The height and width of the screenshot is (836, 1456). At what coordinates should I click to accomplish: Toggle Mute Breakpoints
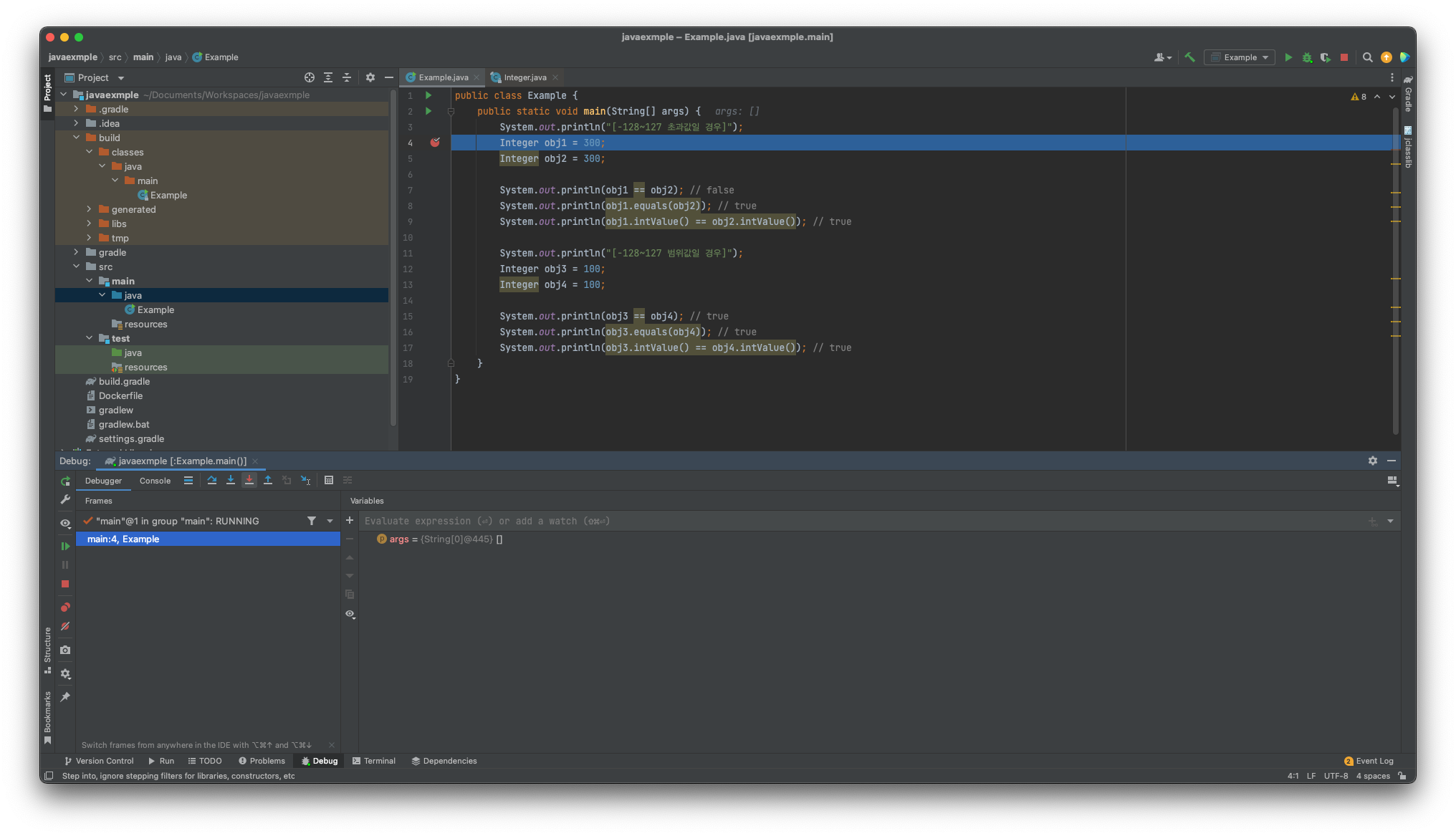65,626
